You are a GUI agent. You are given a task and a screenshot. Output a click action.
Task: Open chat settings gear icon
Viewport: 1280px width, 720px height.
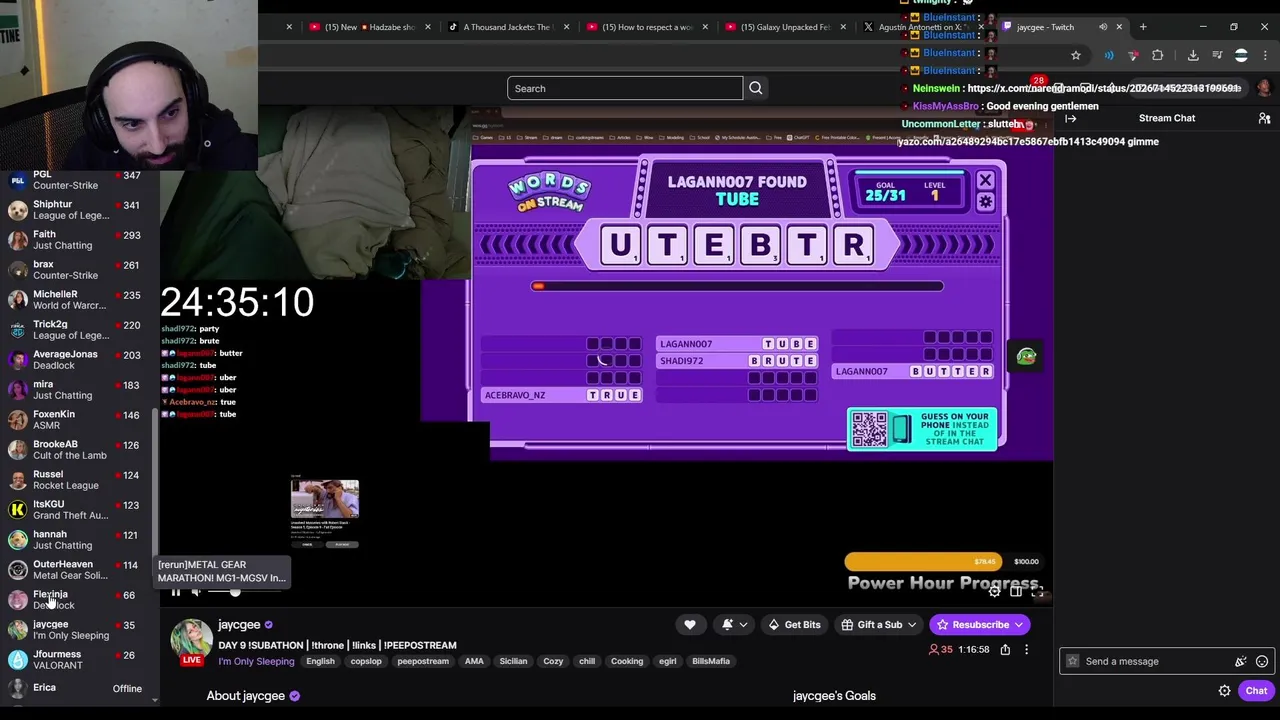coord(1224,691)
